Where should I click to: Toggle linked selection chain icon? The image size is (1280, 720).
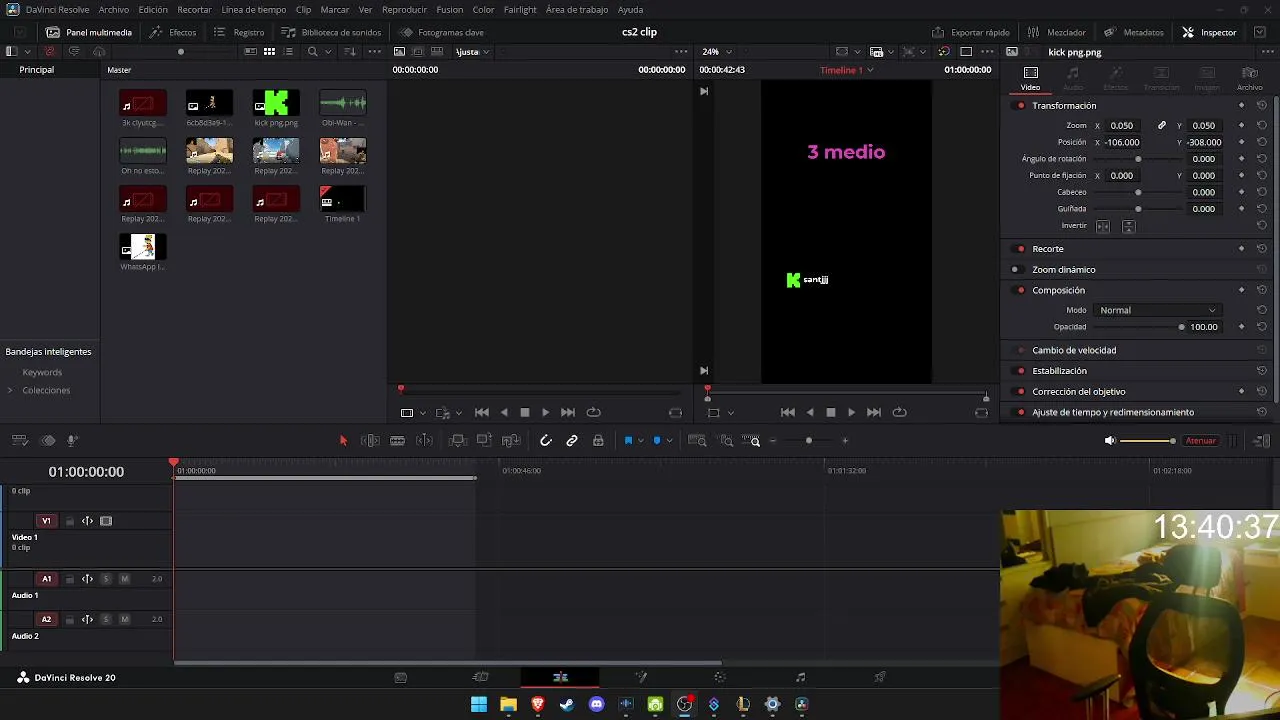(572, 440)
